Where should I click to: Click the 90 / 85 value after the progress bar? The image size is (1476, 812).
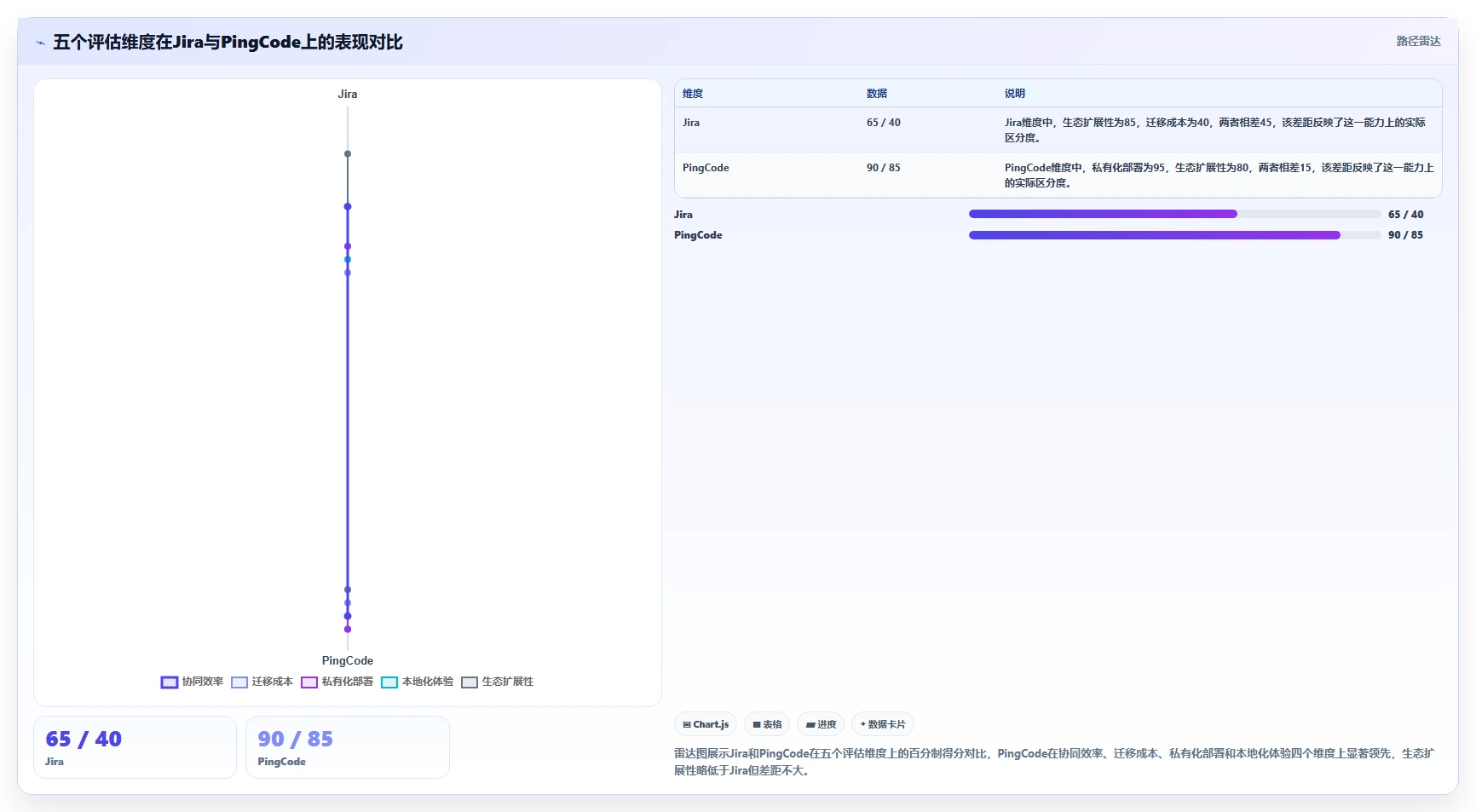tap(1405, 235)
